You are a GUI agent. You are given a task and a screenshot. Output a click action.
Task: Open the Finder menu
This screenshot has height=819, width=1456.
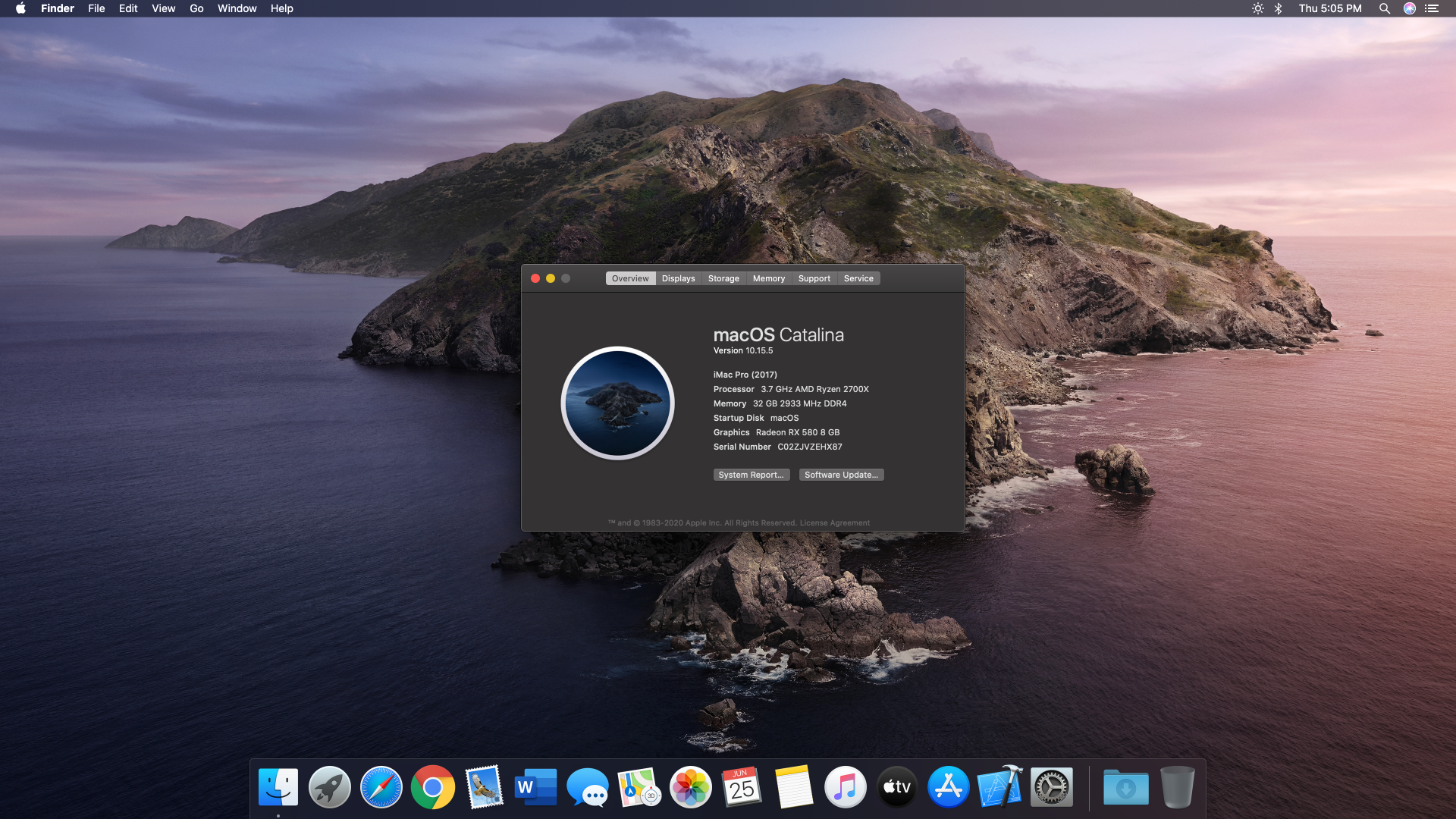(x=58, y=8)
